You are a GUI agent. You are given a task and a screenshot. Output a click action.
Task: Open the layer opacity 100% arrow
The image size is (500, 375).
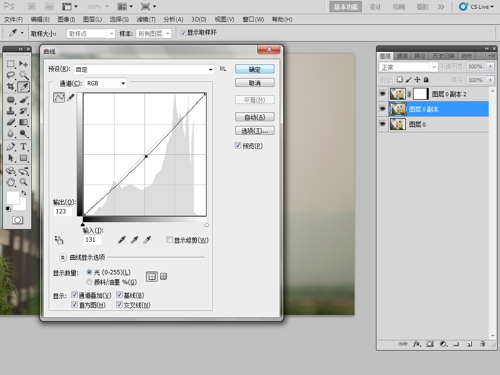pyautogui.click(x=490, y=66)
